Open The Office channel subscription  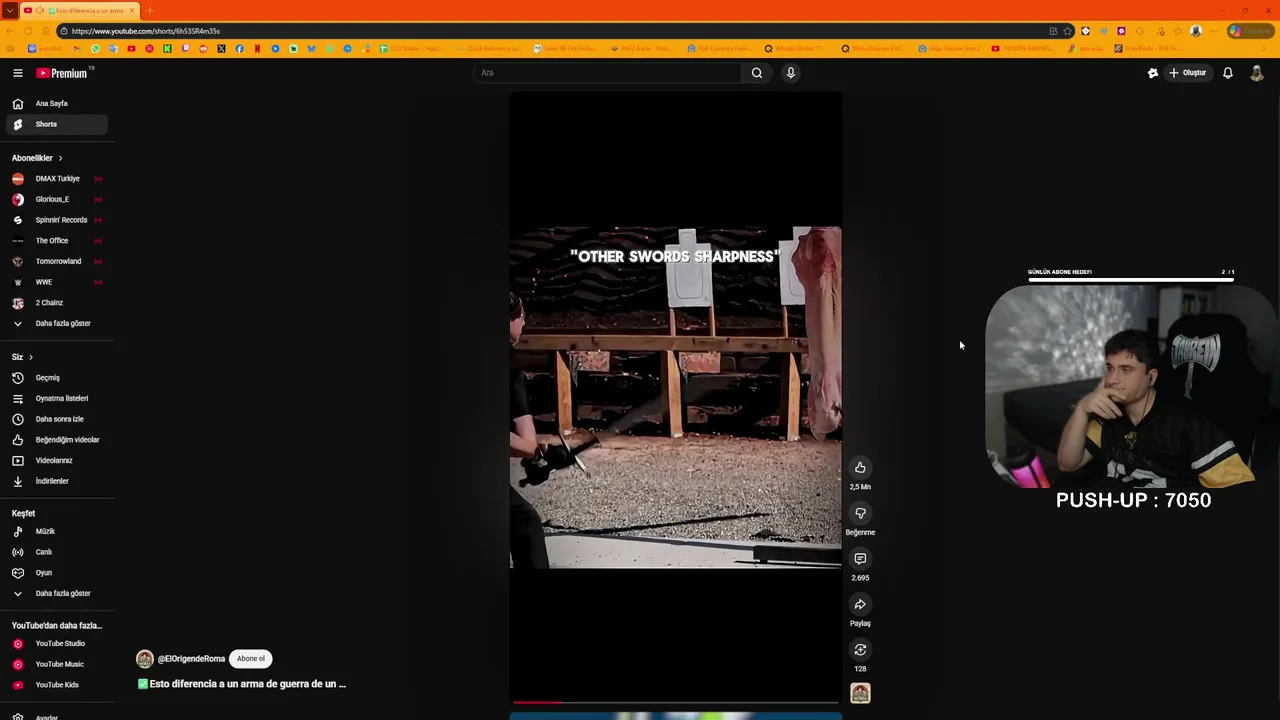[x=57, y=241]
